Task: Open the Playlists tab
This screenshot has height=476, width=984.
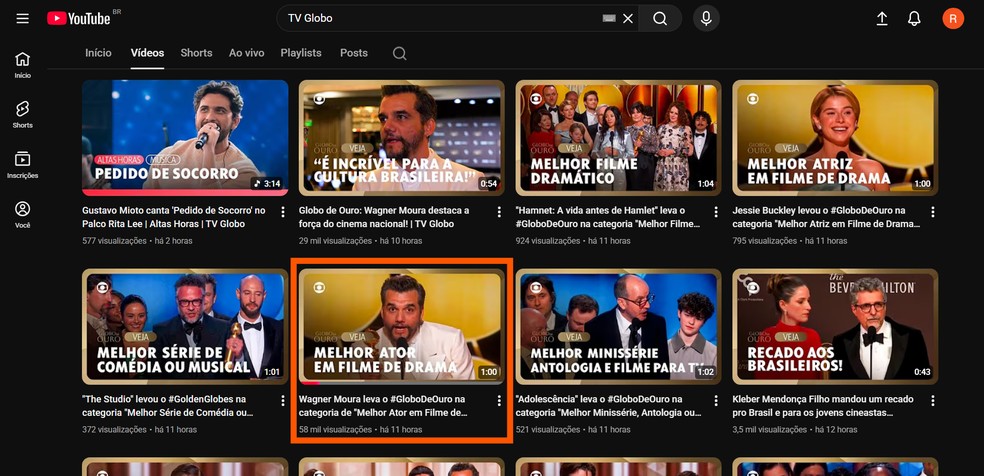Action: 301,53
